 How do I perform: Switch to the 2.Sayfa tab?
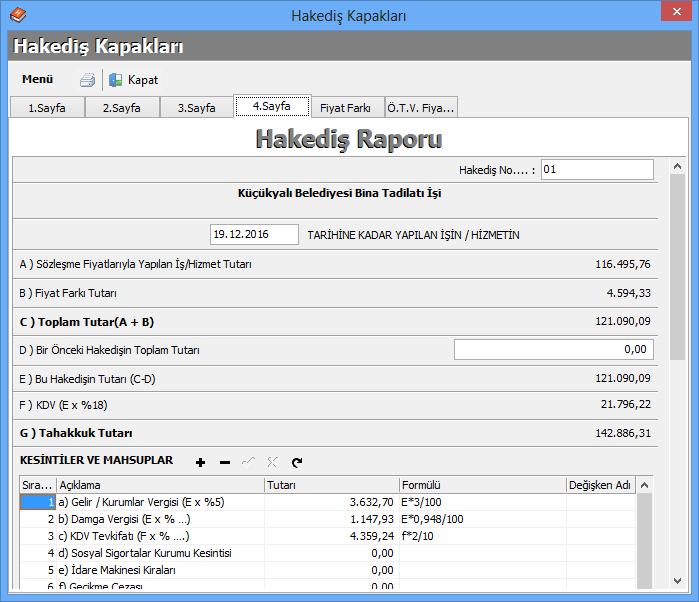coord(122,108)
